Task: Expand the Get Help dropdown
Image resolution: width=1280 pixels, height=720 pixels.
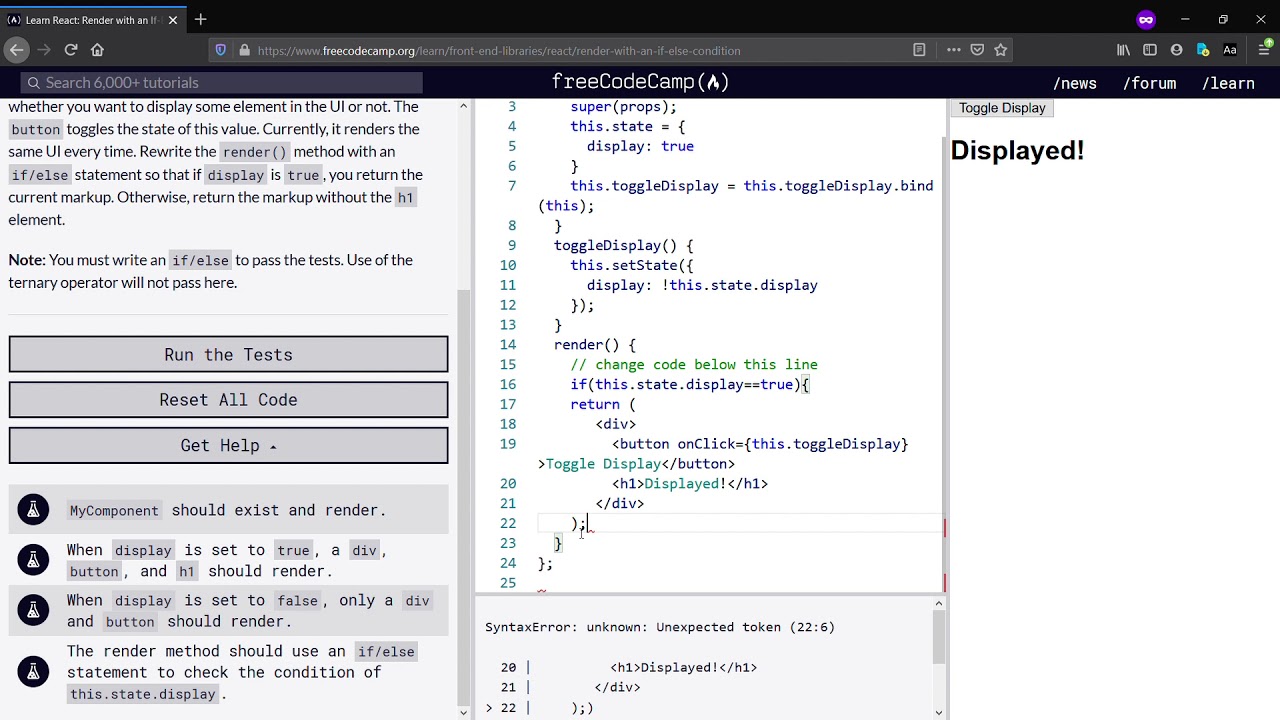Action: click(229, 446)
